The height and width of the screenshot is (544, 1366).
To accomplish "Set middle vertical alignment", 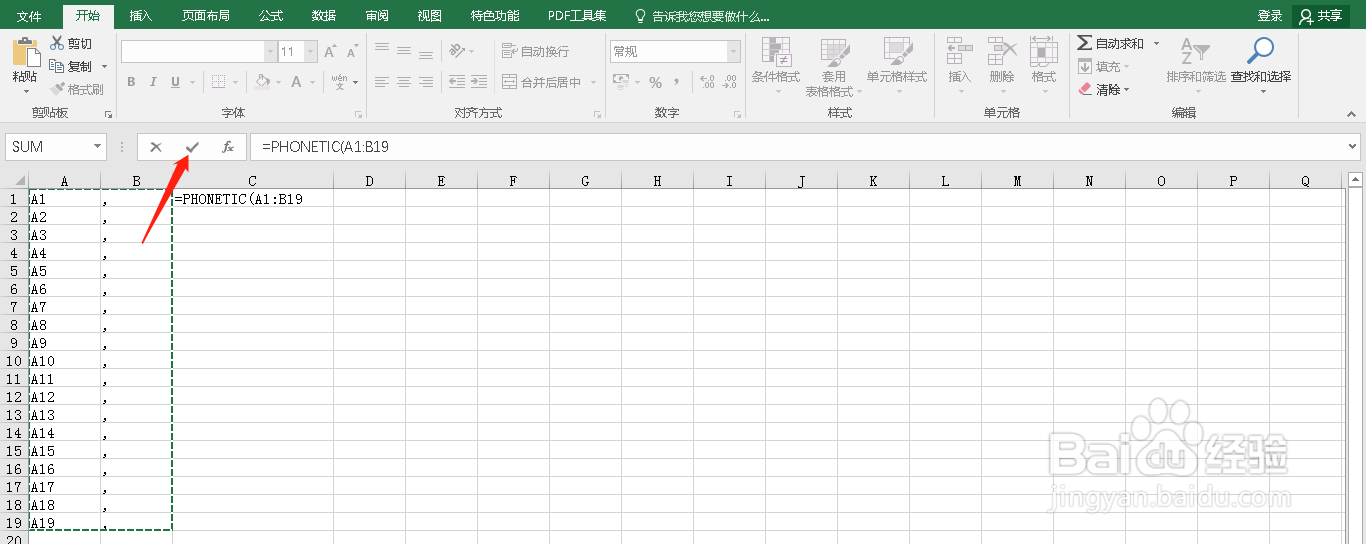I will 404,50.
